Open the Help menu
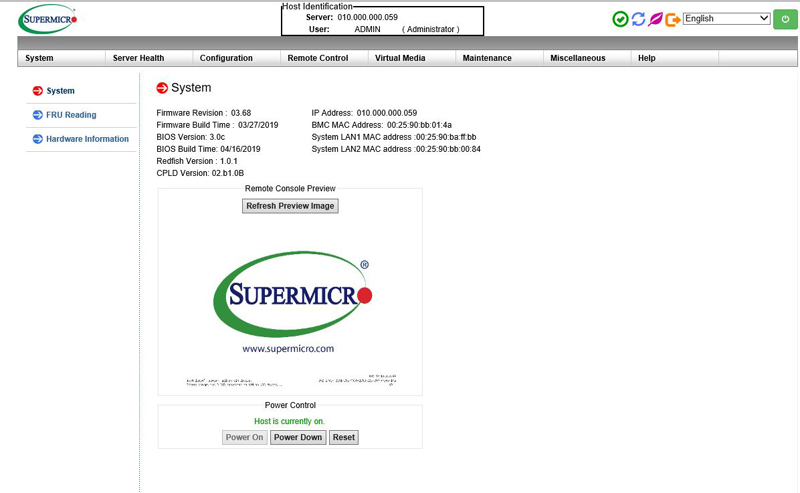800x493 pixels. (646, 58)
